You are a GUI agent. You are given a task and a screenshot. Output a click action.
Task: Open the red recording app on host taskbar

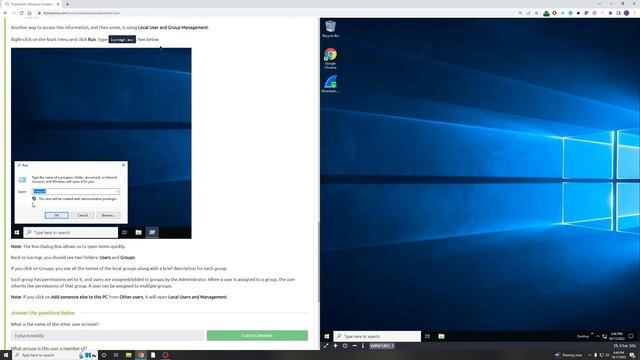click(x=166, y=355)
